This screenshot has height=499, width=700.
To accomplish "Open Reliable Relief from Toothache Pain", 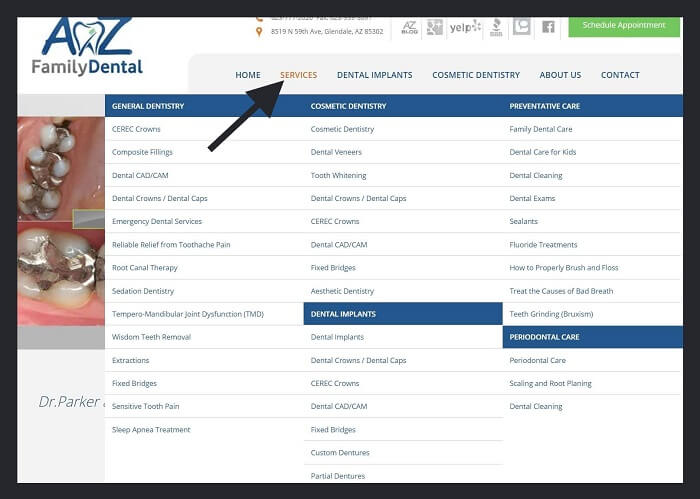I will tap(171, 245).
